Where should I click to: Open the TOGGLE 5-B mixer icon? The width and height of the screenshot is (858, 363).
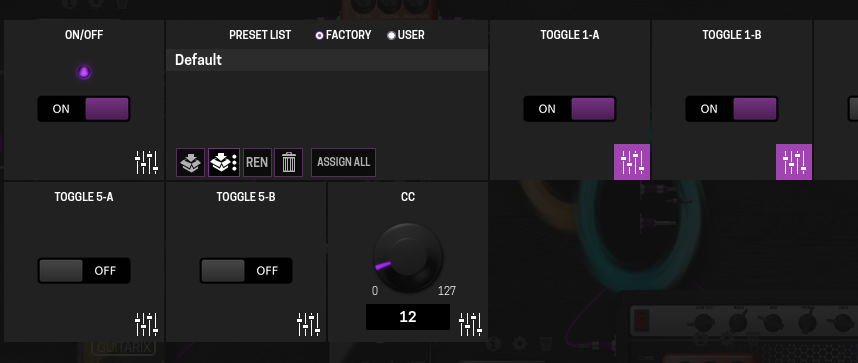308,325
